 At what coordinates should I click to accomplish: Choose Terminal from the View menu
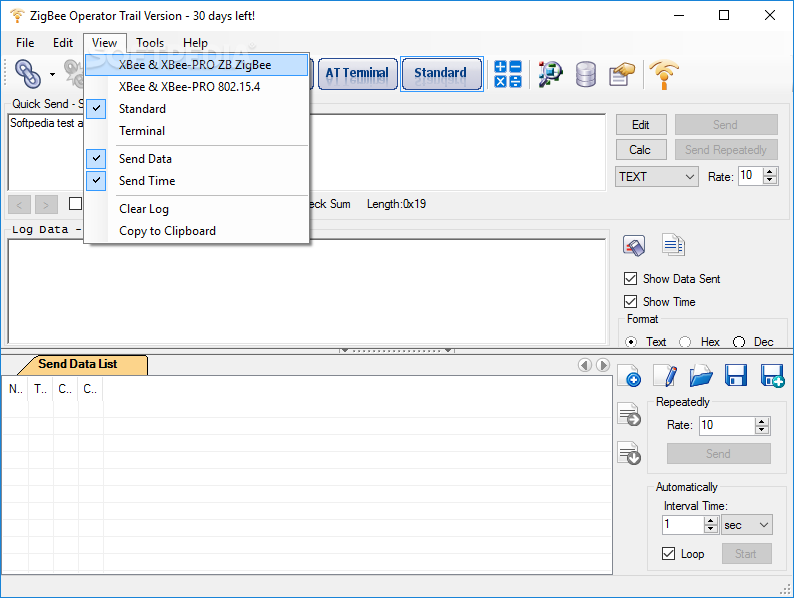196,131
